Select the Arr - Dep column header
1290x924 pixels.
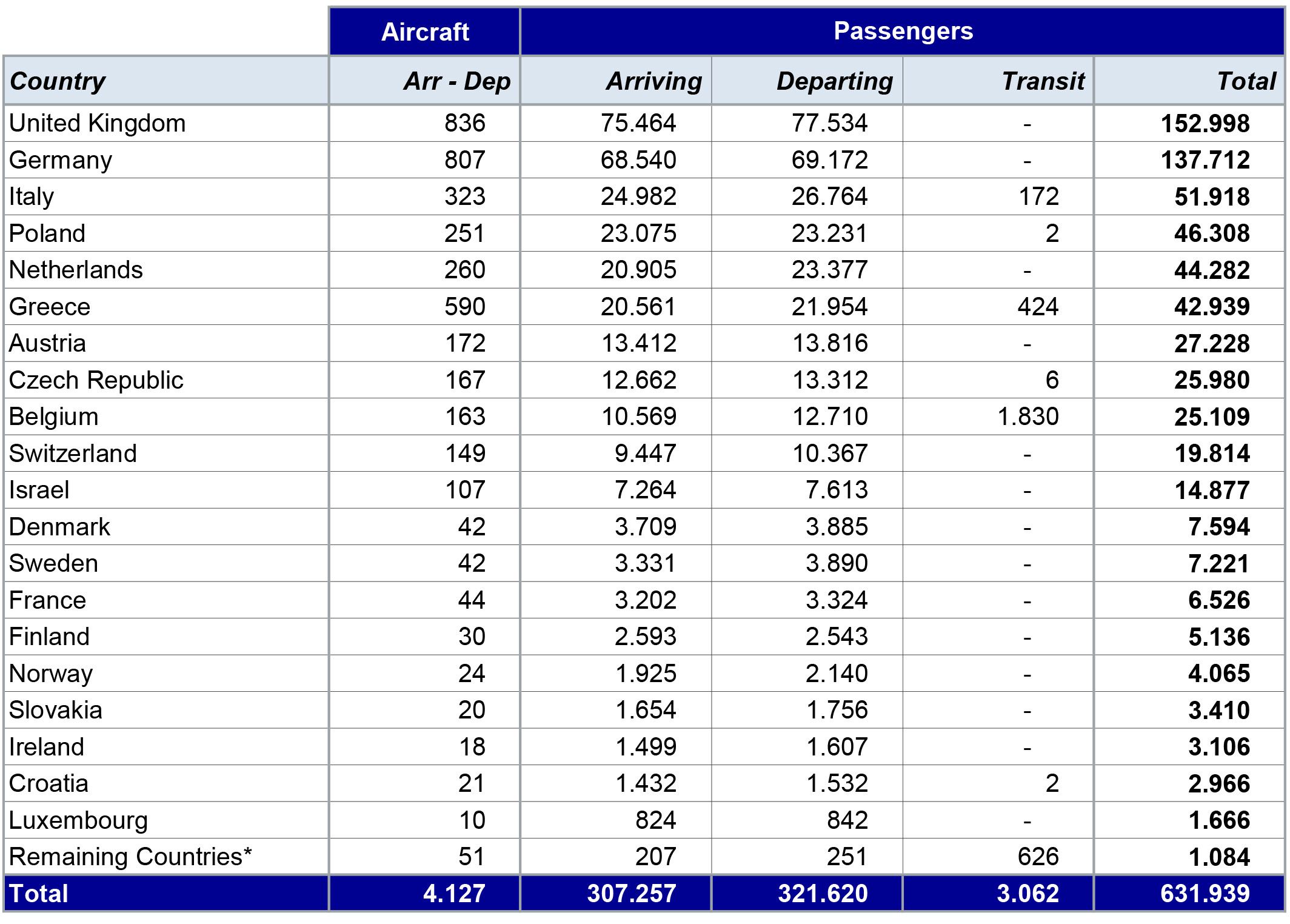(424, 81)
